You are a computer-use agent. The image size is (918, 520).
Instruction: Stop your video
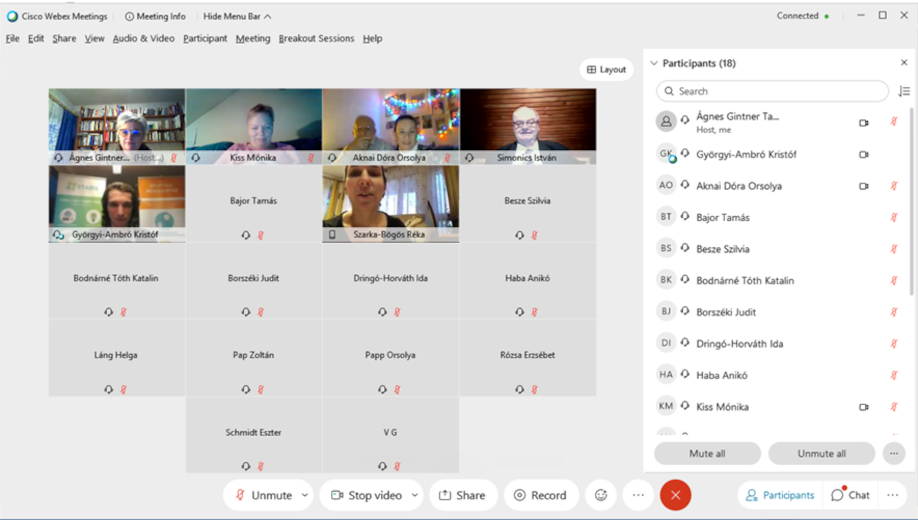pyautogui.click(x=366, y=495)
